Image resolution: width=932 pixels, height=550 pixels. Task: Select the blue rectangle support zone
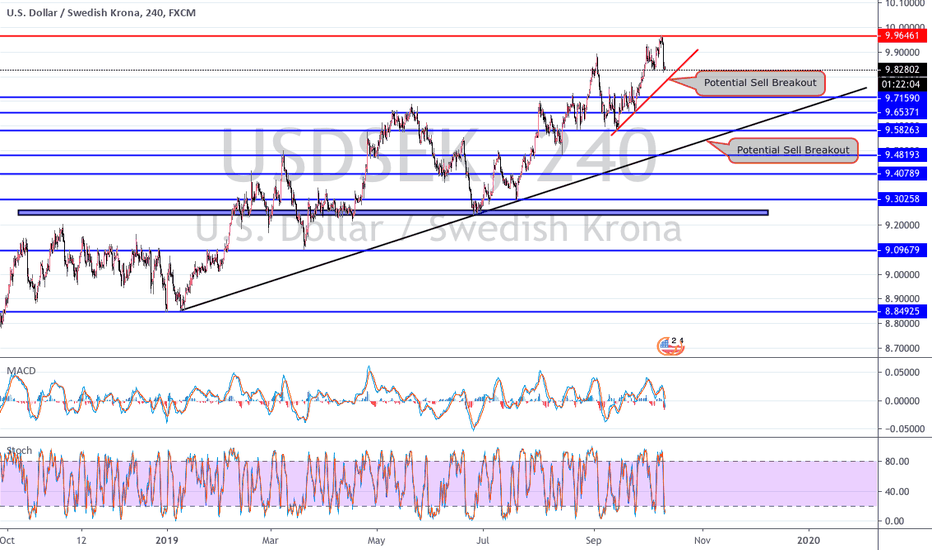point(393,212)
